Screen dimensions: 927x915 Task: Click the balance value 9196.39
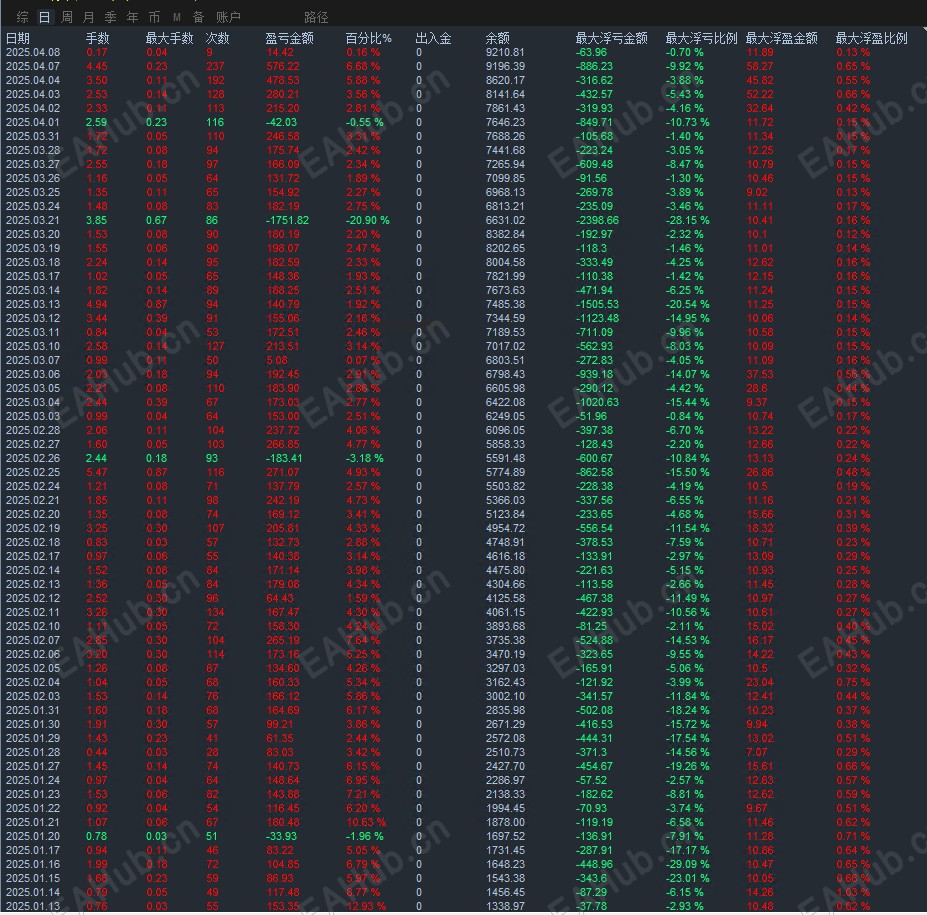(x=505, y=66)
